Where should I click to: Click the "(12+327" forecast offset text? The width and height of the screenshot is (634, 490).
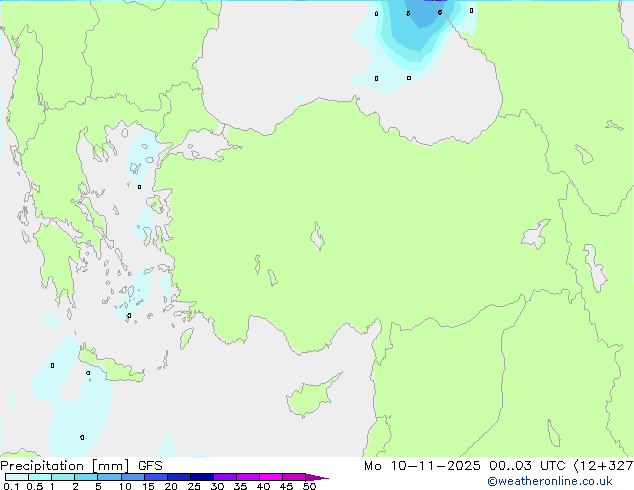pyautogui.click(x=603, y=466)
